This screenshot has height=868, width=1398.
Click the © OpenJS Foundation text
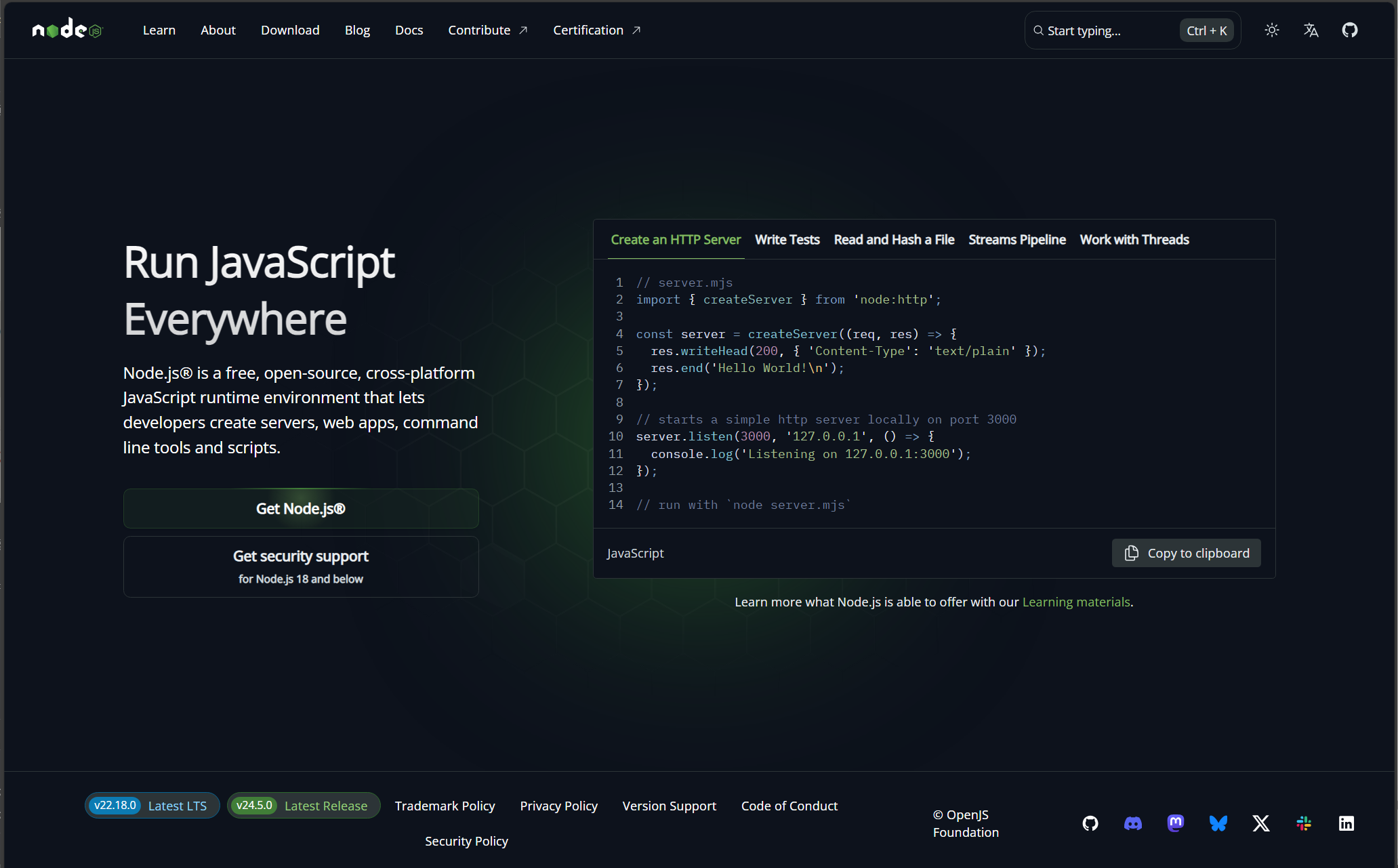[x=966, y=823]
